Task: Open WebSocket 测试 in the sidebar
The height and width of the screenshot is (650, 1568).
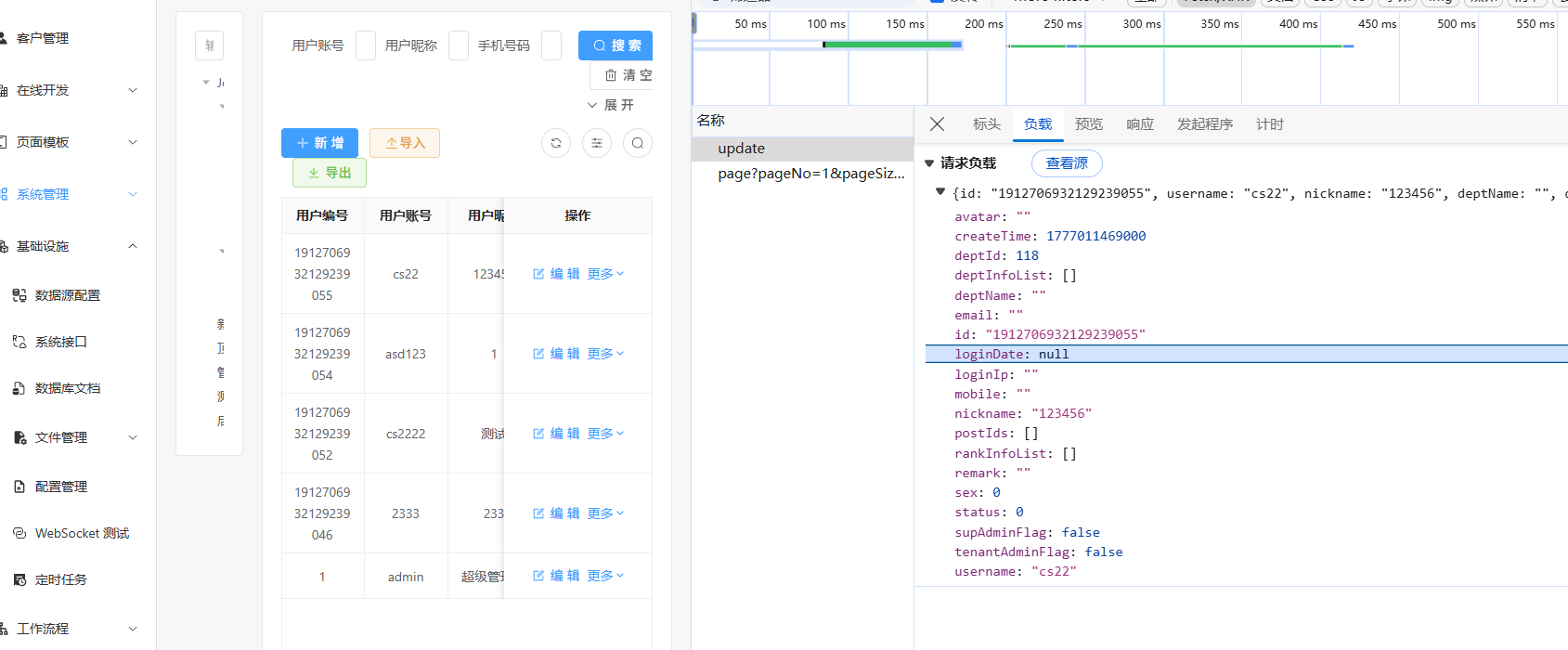Action: tap(82, 533)
